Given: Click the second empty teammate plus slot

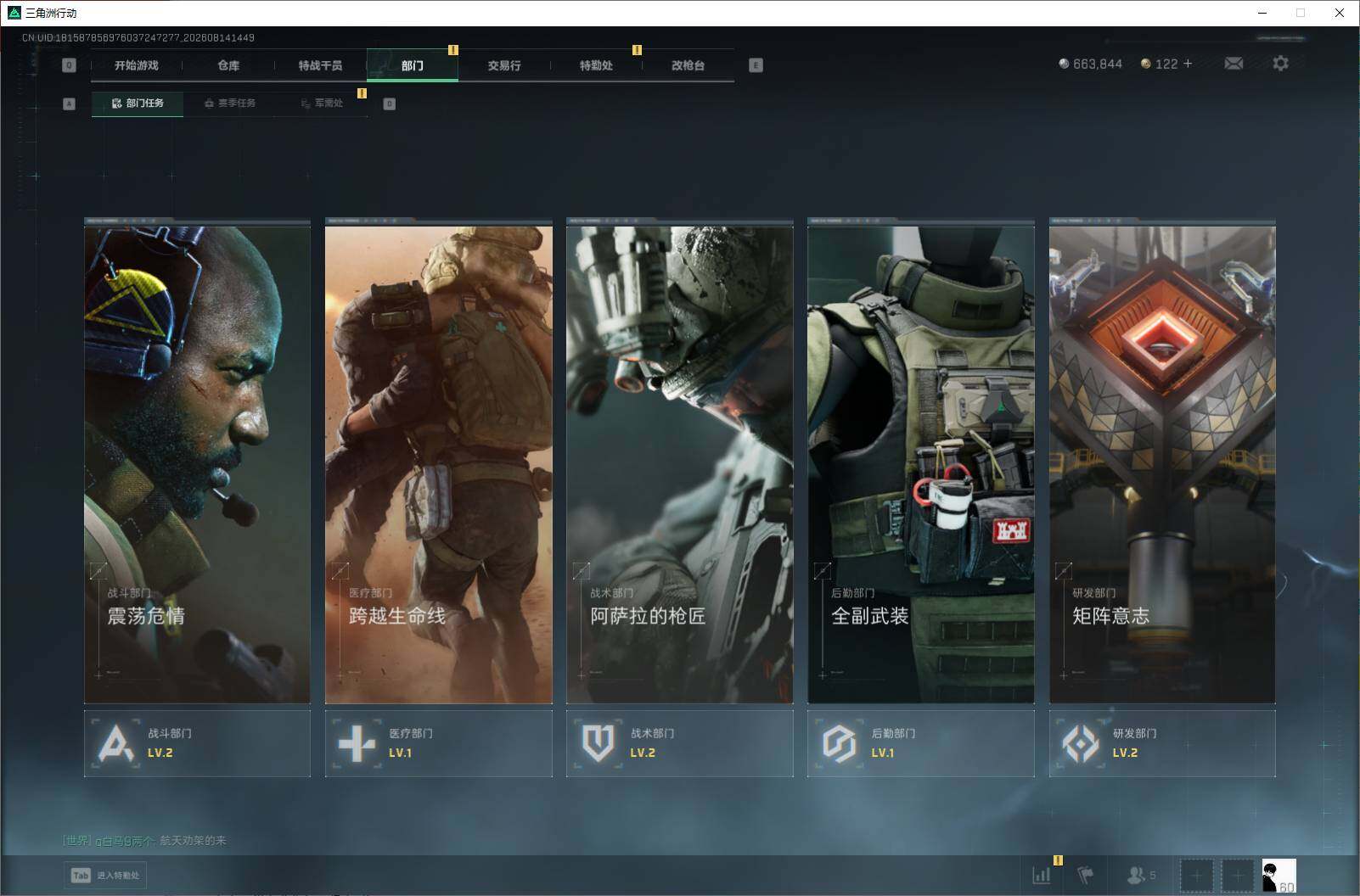Looking at the screenshot, I should (1238, 875).
